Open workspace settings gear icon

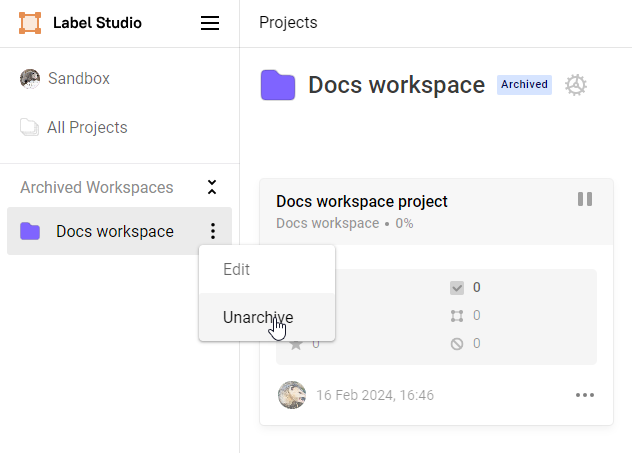(x=575, y=85)
